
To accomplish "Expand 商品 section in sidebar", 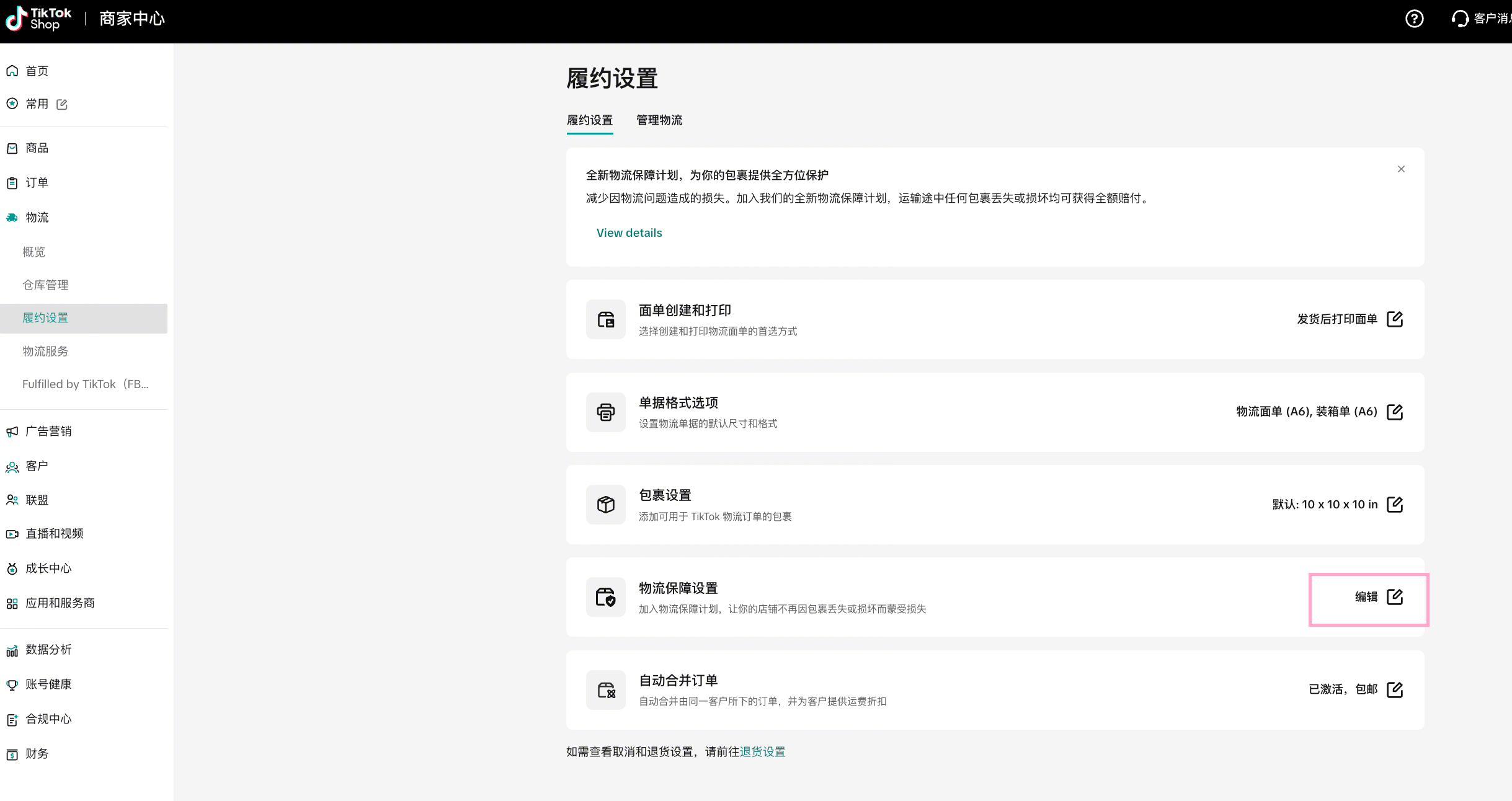I will (37, 148).
